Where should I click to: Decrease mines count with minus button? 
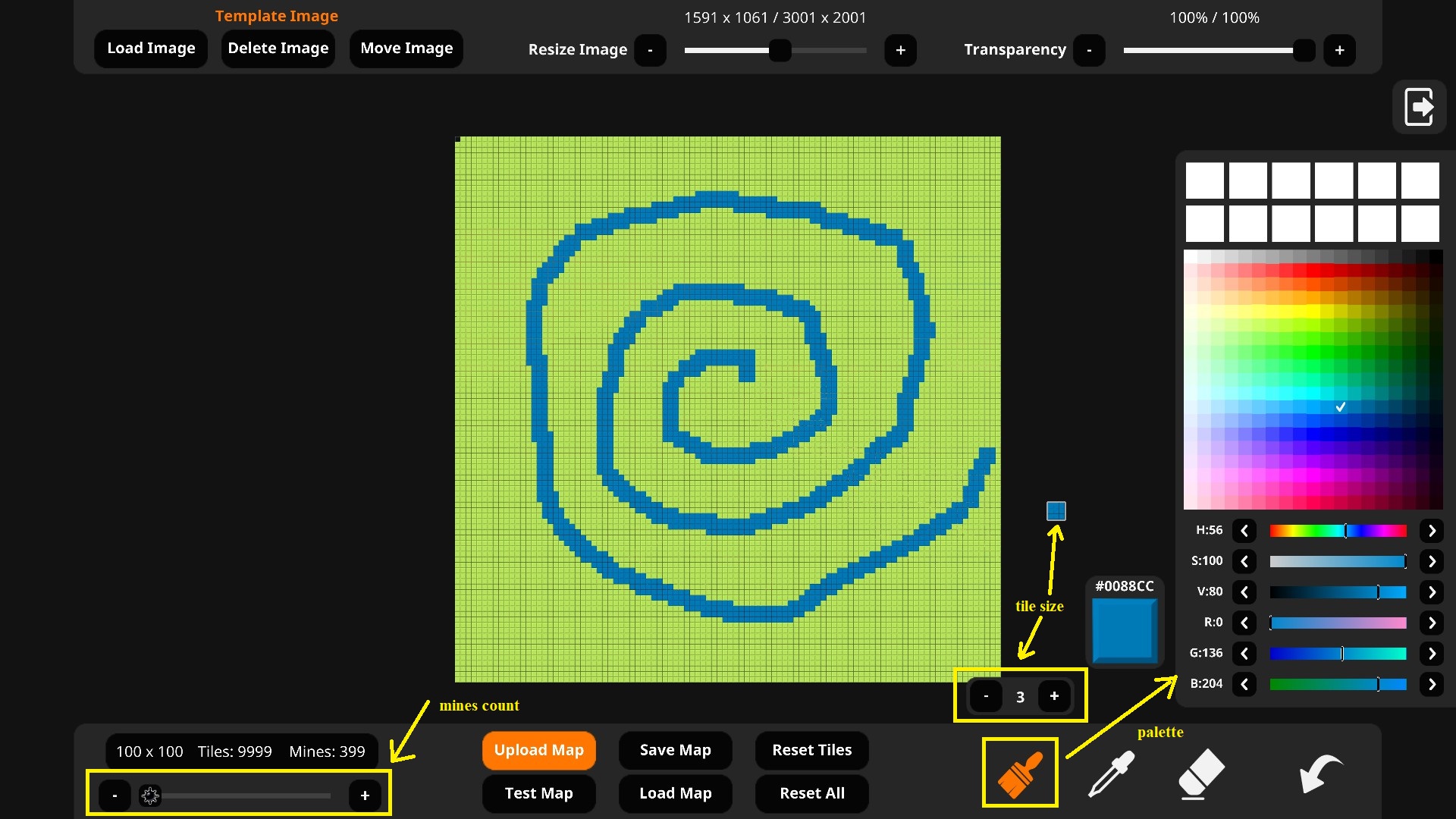[x=115, y=795]
